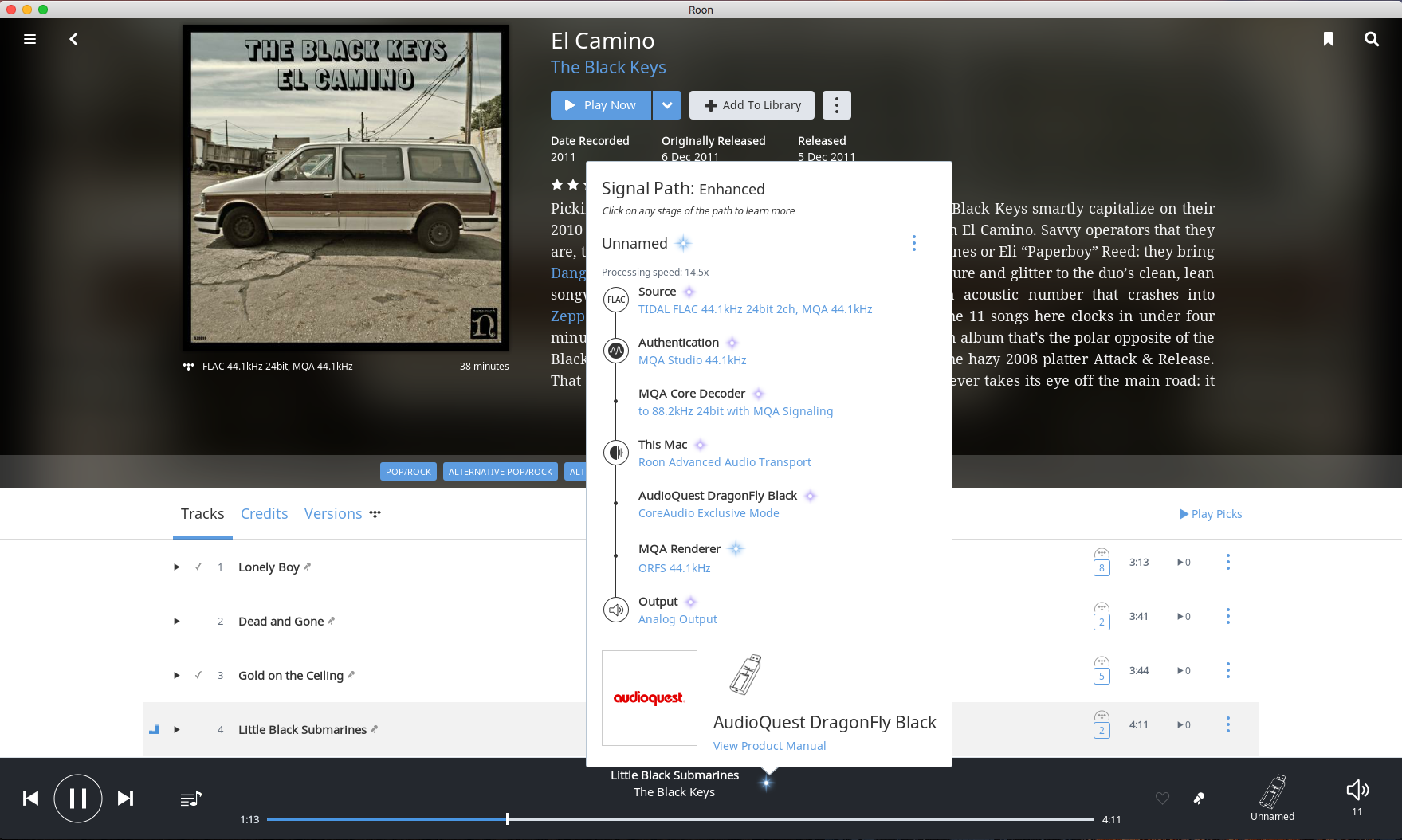Image resolution: width=1402 pixels, height=840 pixels.
Task: Switch to the Tracks tab
Action: point(202,514)
